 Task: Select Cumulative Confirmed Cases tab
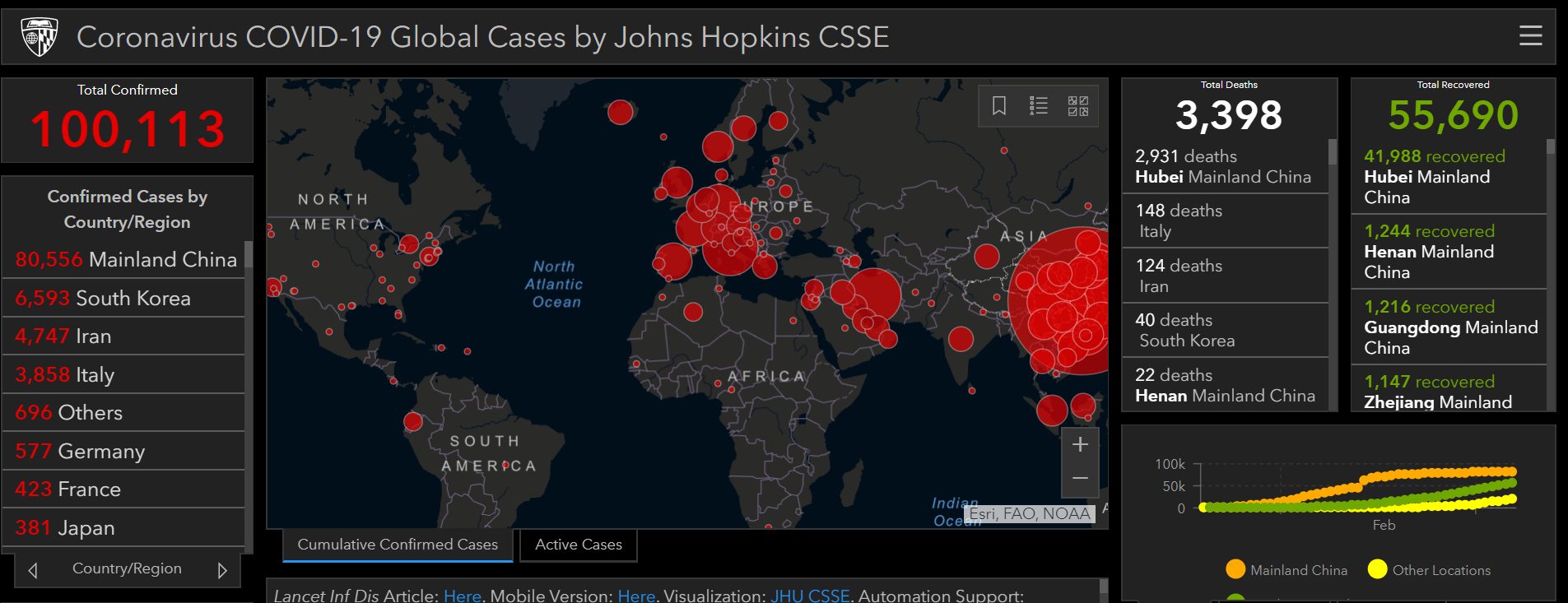pos(398,545)
